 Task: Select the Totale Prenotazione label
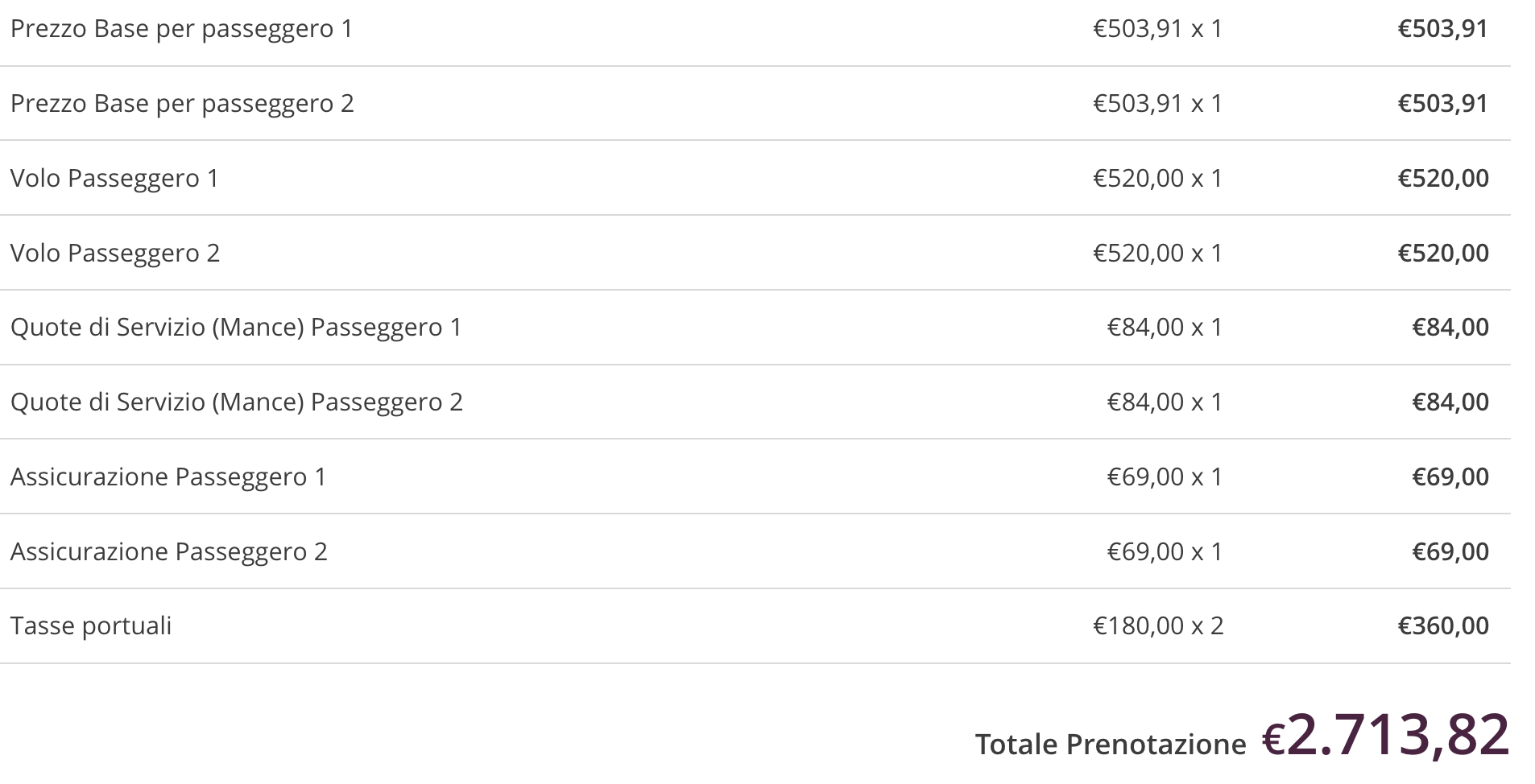1111,745
